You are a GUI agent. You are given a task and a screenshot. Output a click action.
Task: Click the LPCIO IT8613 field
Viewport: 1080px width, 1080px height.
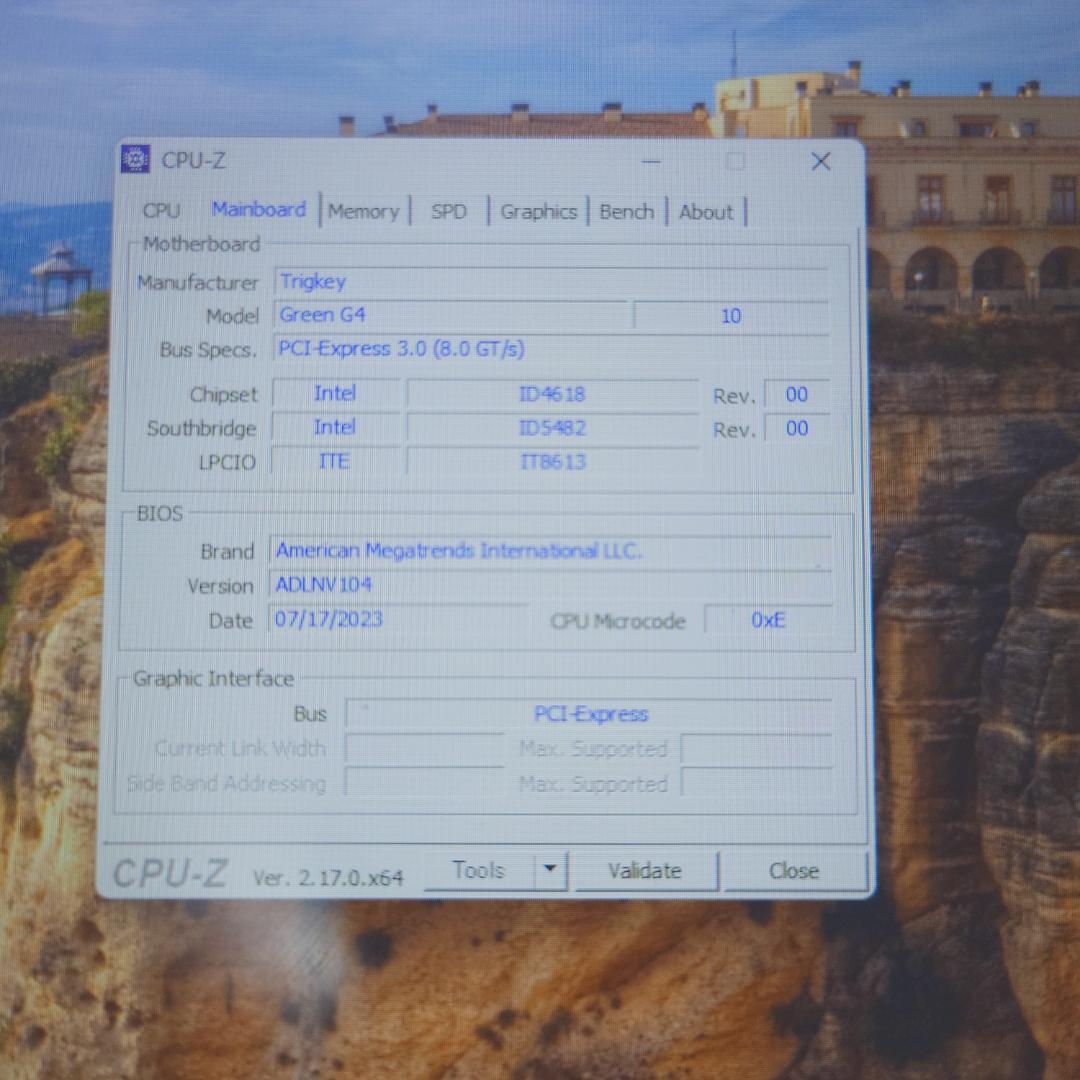551,461
